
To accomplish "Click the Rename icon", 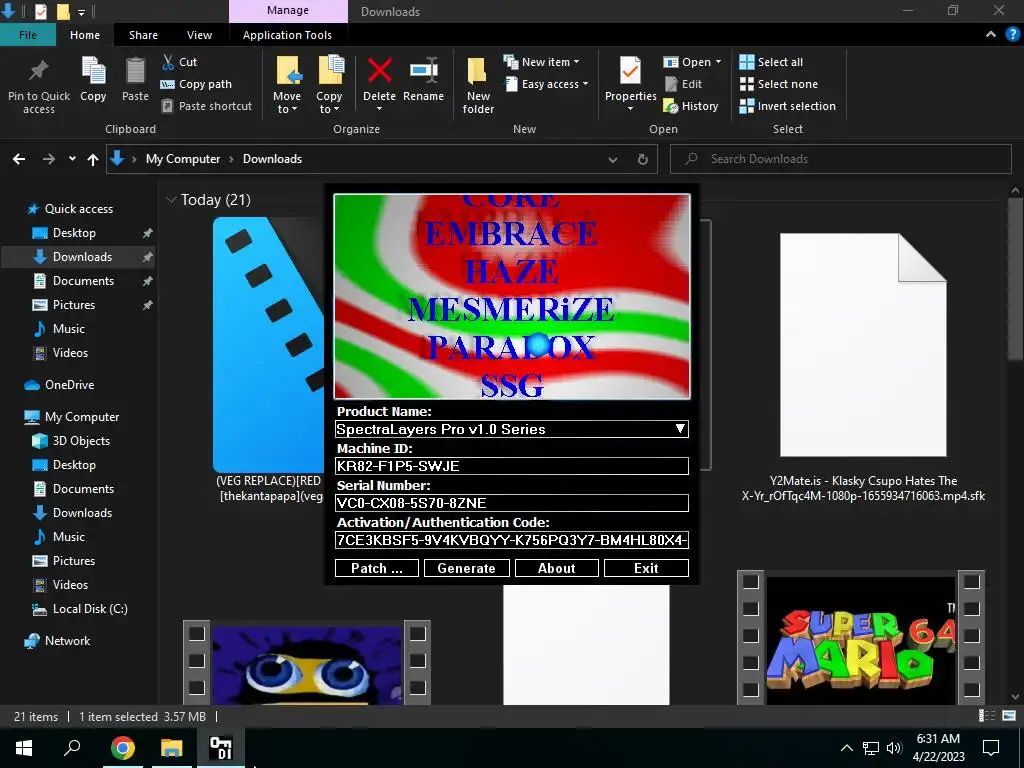I will pyautogui.click(x=423, y=71).
